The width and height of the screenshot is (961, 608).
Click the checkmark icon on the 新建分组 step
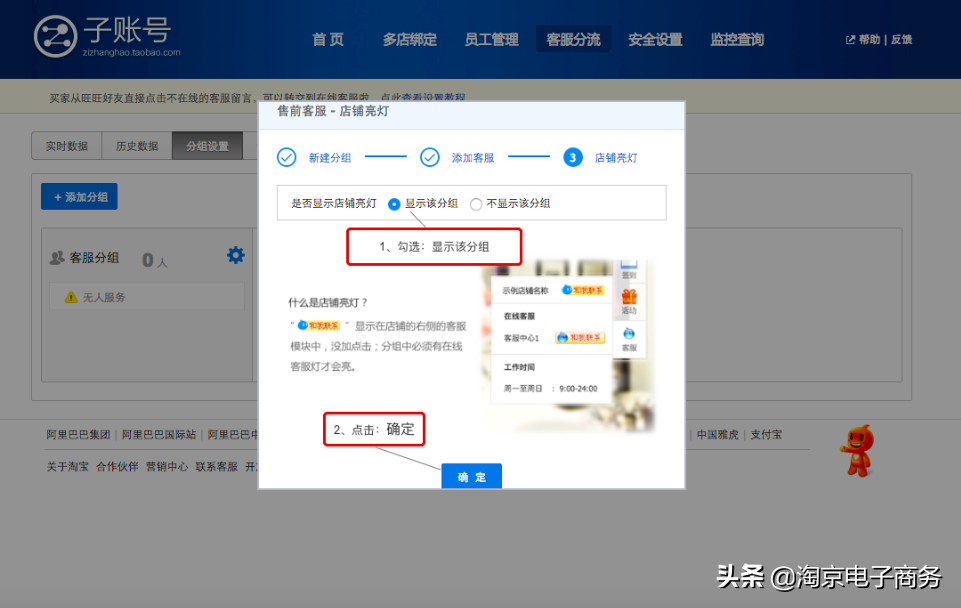point(289,157)
